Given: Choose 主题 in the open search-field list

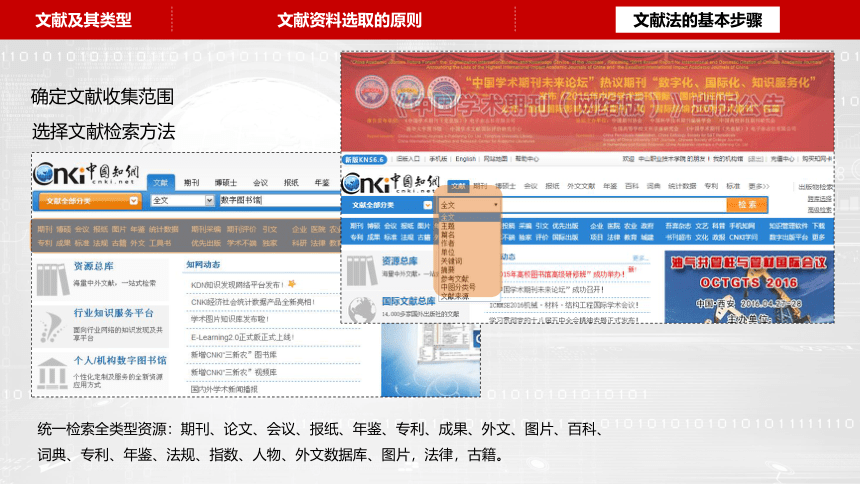Looking at the screenshot, I should coord(448,226).
